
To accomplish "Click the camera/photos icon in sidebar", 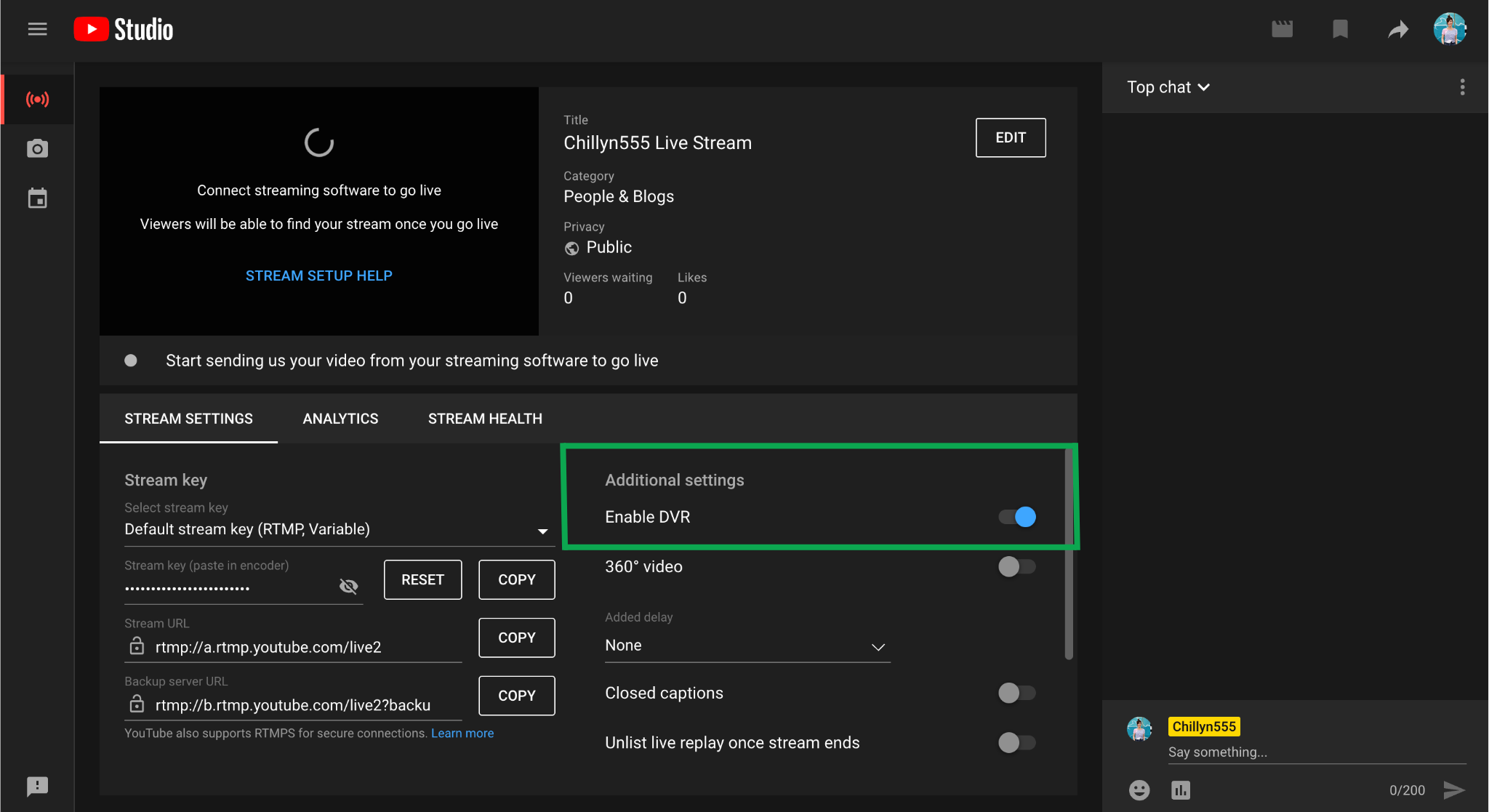I will pyautogui.click(x=36, y=148).
